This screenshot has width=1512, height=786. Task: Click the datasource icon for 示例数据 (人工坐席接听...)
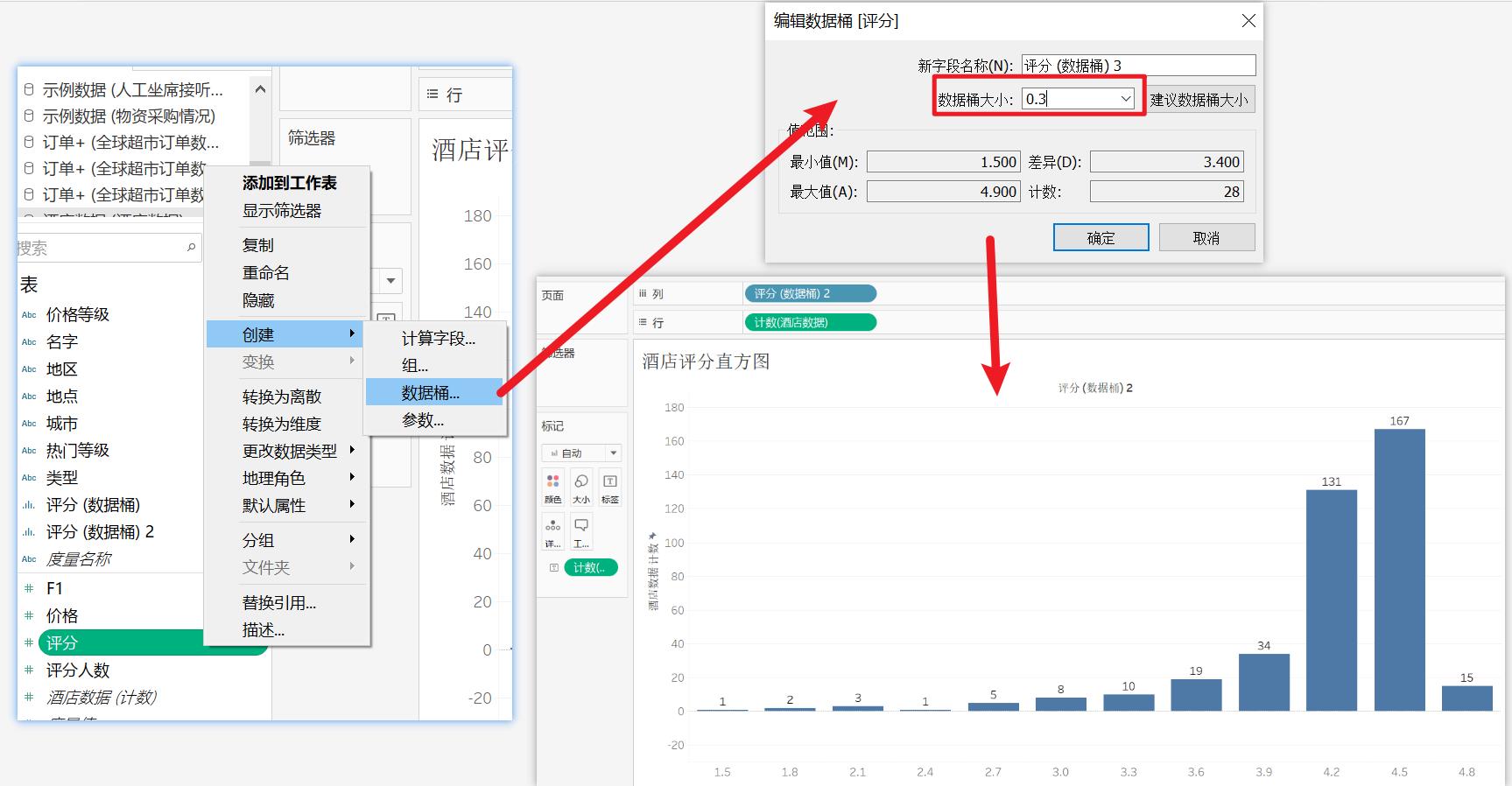29,89
